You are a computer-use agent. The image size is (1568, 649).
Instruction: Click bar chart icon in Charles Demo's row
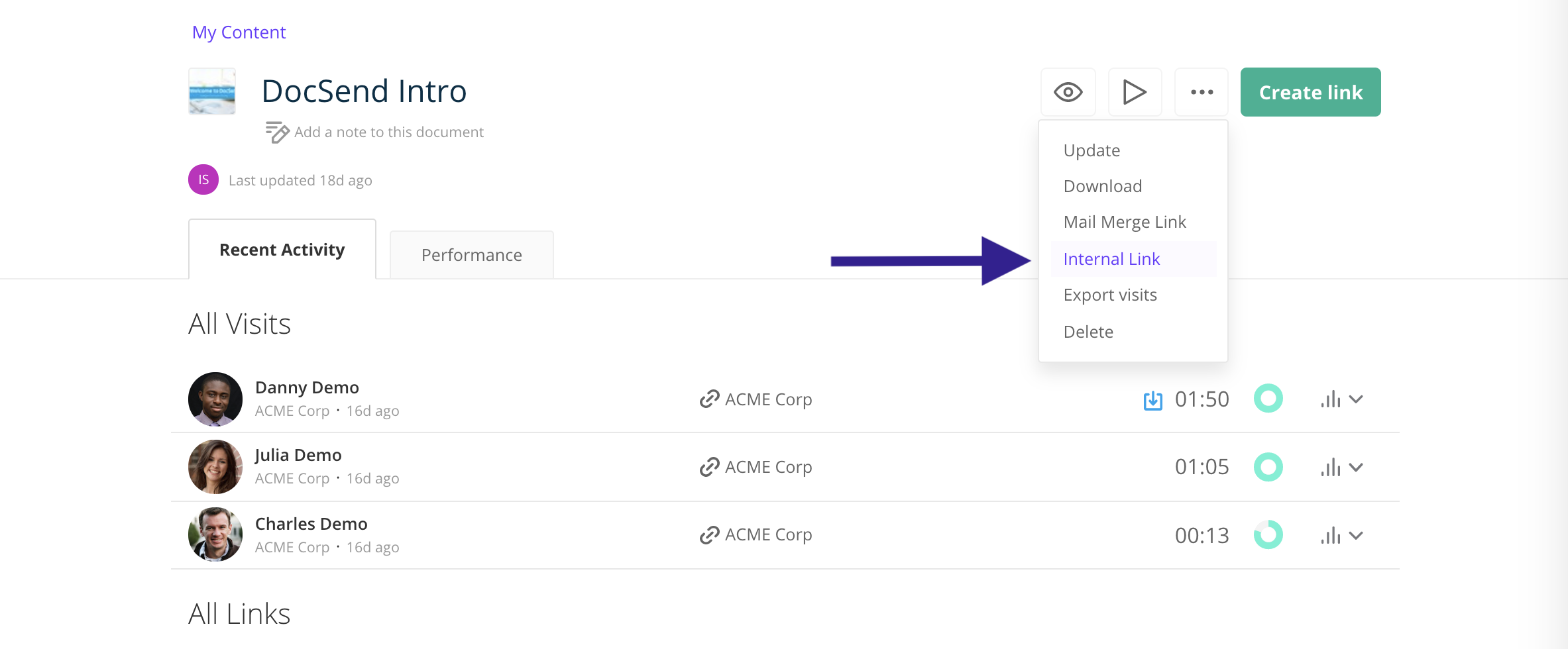coord(1330,535)
